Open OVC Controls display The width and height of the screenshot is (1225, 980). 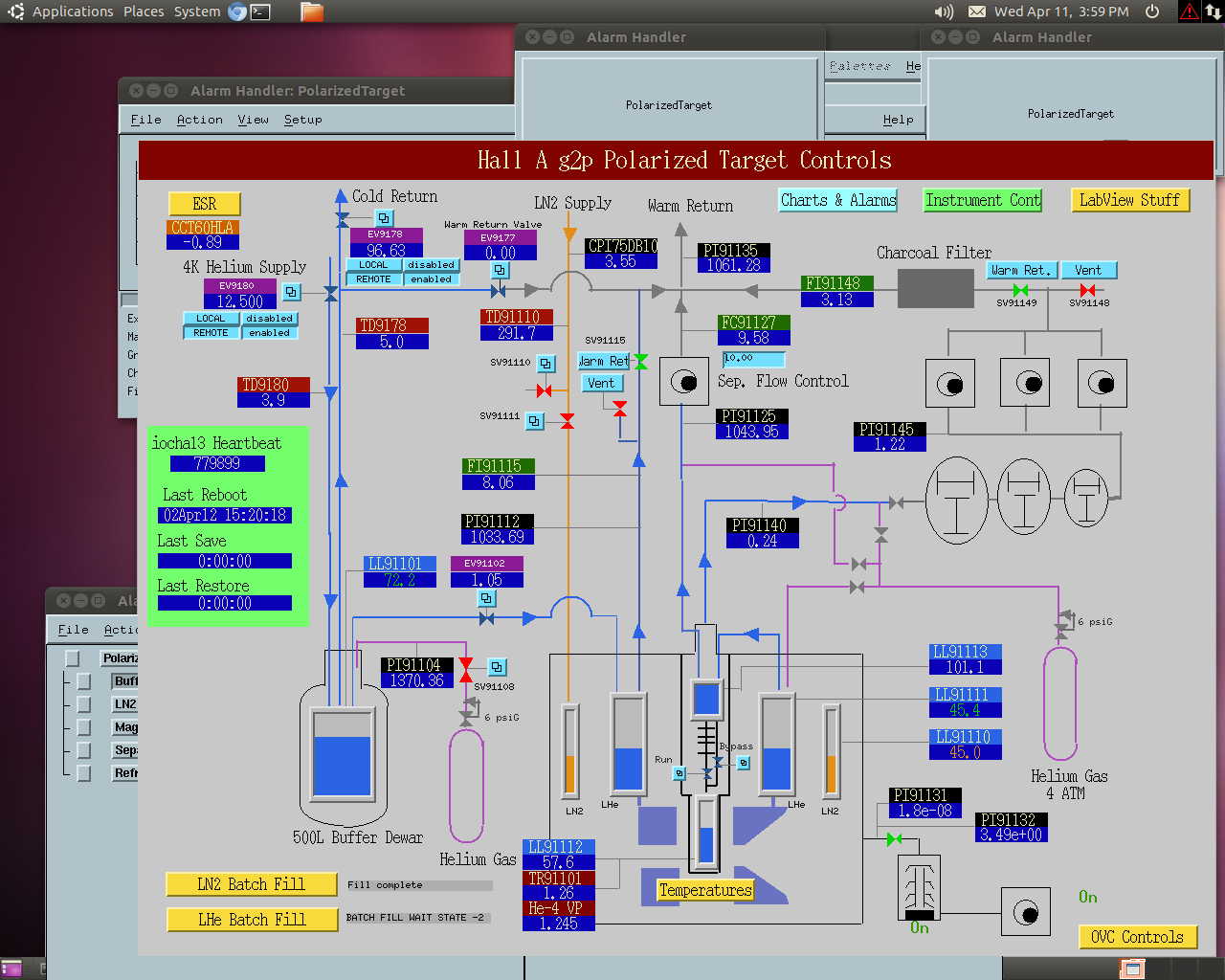pos(1138,937)
